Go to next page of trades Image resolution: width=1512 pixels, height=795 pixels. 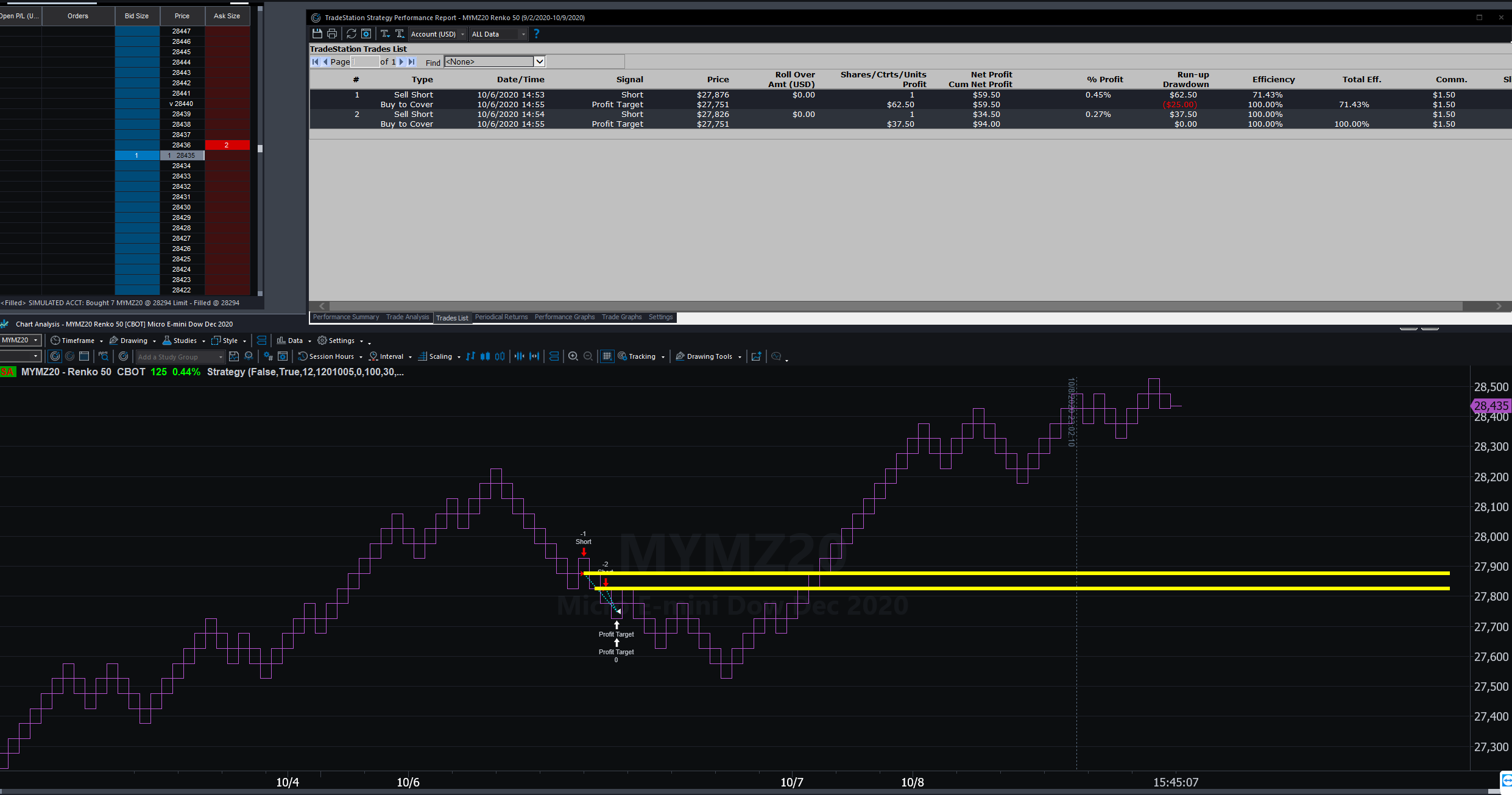[x=401, y=62]
